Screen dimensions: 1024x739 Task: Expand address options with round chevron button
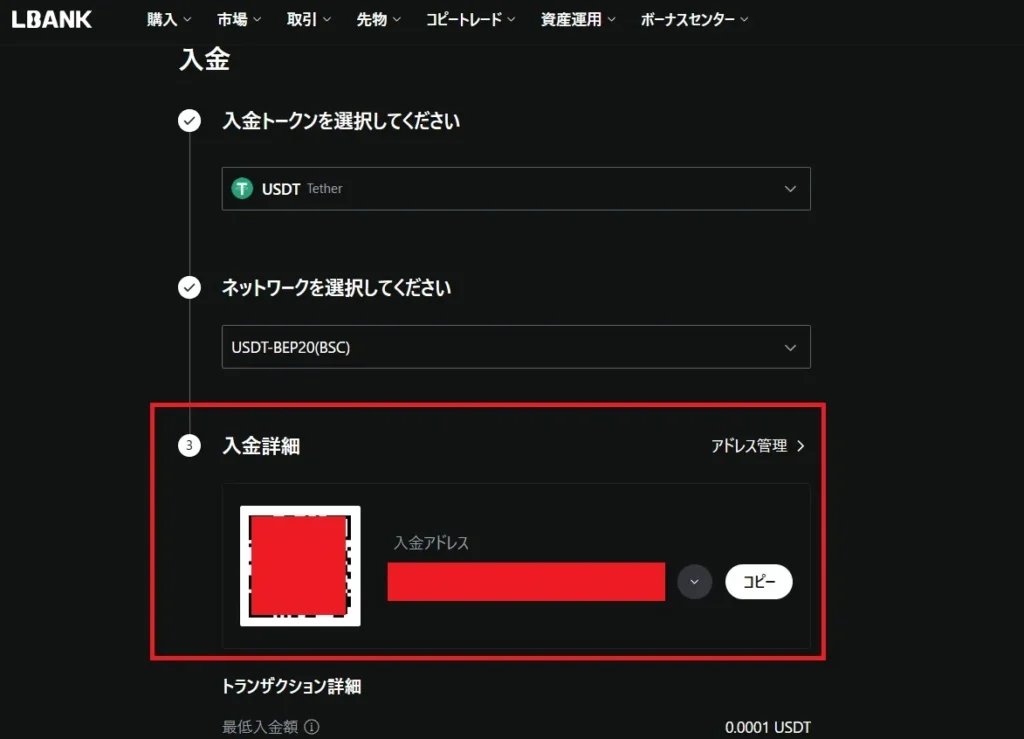(694, 581)
